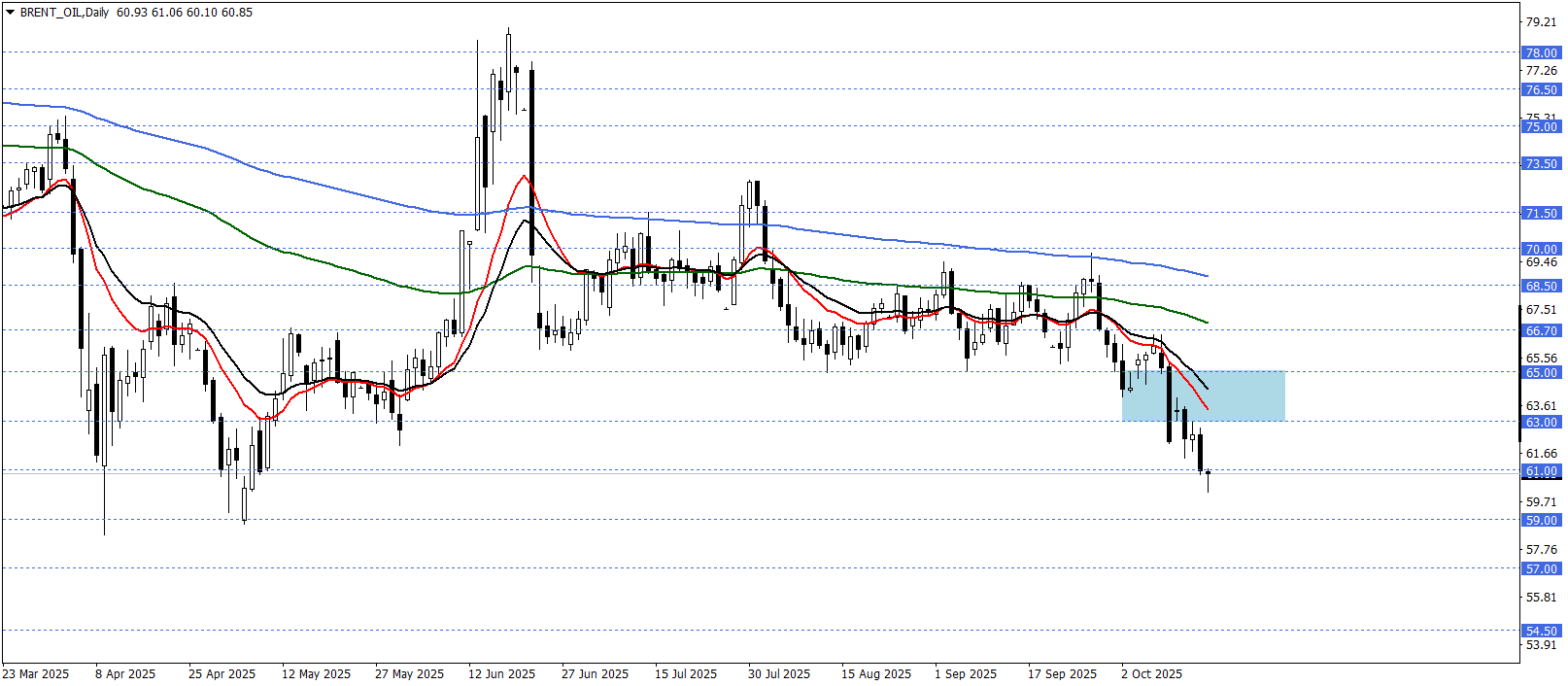
Task: Select the 63.00 price level label
Action: pyautogui.click(x=1541, y=423)
